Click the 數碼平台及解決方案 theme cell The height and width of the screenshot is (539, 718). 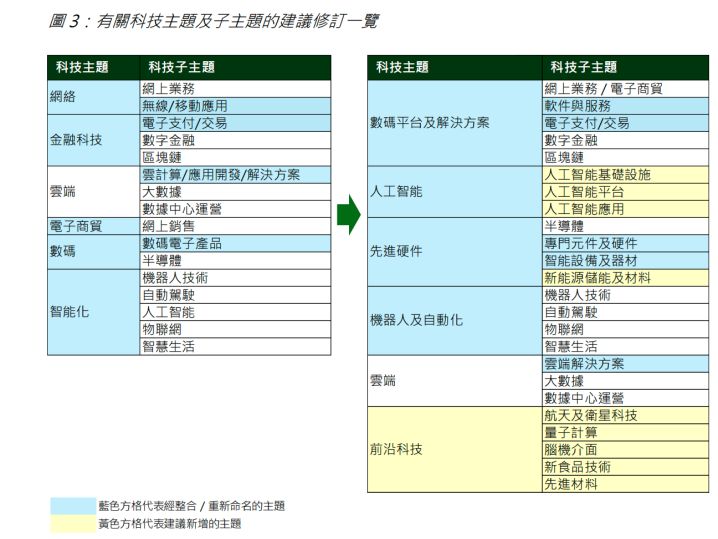(x=455, y=123)
